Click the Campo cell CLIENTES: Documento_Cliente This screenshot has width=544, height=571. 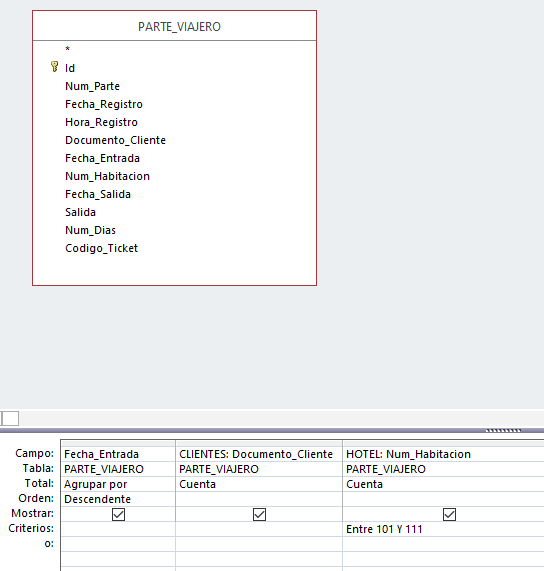tap(259, 454)
